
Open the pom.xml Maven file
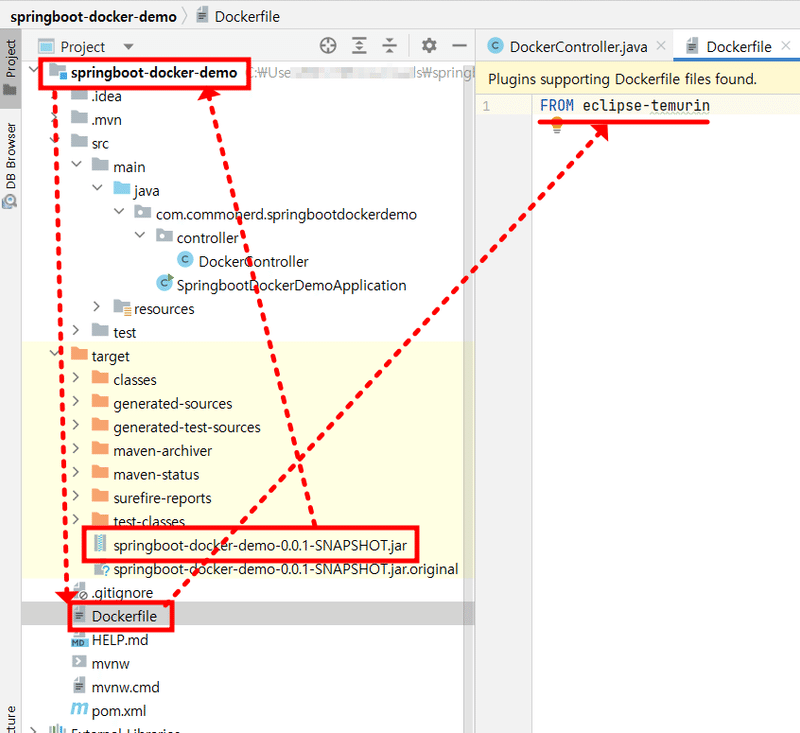pyautogui.click(x=119, y=711)
